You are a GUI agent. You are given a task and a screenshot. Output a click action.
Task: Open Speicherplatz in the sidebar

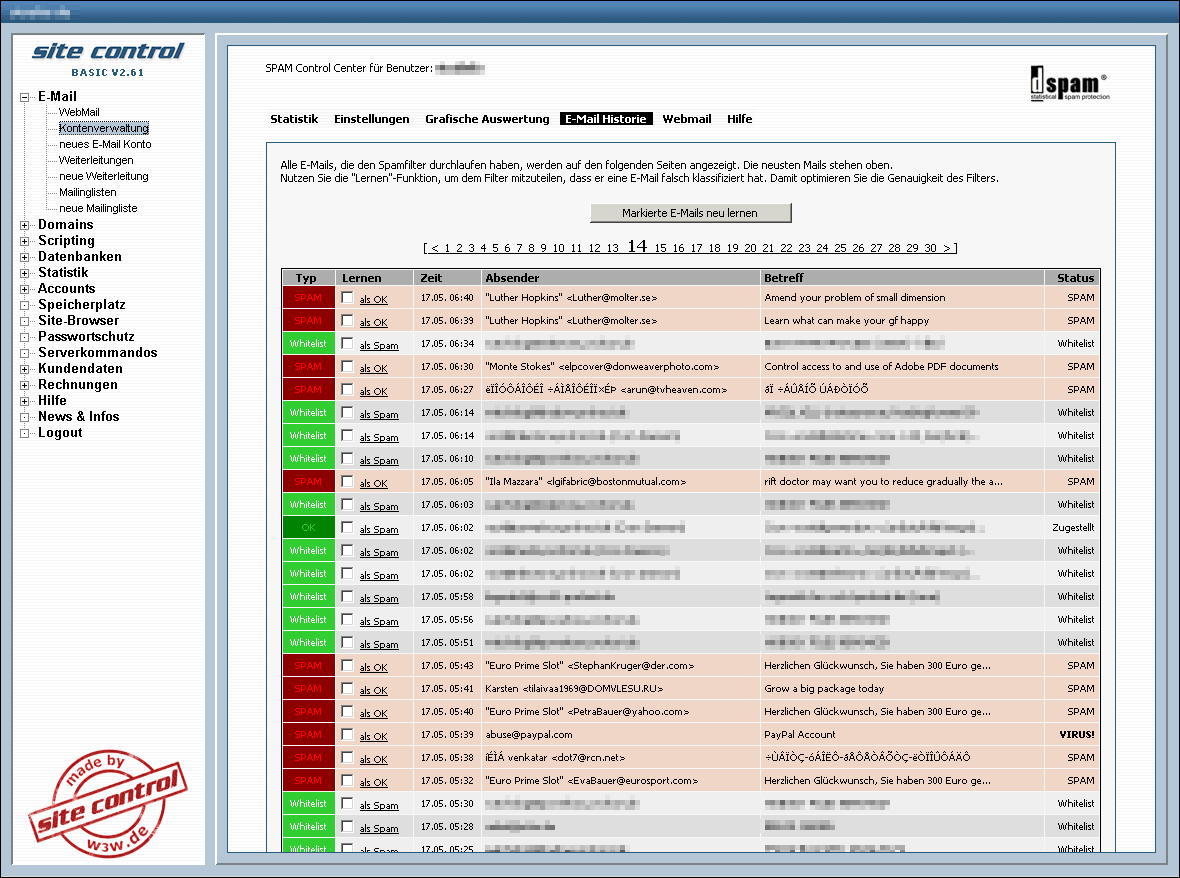[x=81, y=305]
